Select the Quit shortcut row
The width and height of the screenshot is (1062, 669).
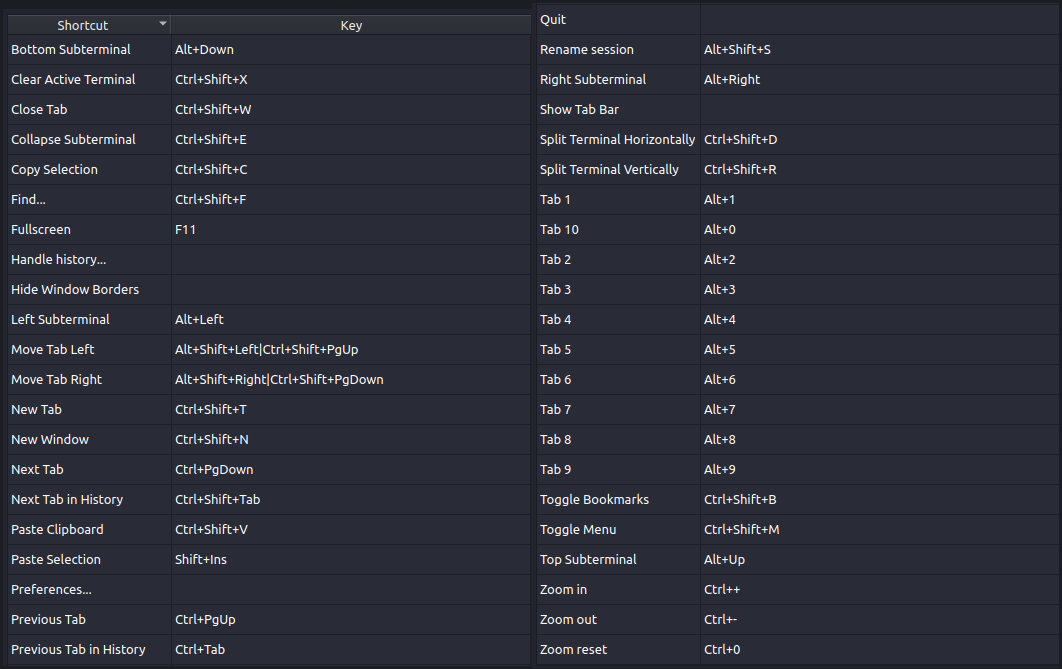[797, 20]
